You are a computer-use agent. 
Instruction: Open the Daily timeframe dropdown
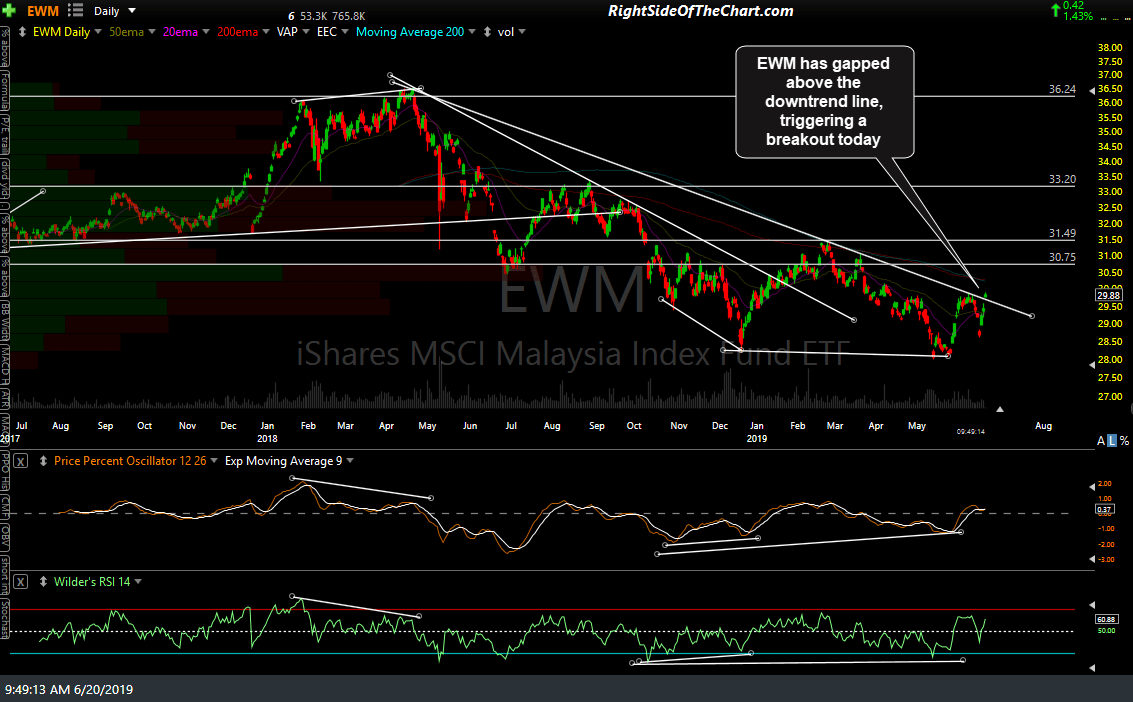coord(110,10)
